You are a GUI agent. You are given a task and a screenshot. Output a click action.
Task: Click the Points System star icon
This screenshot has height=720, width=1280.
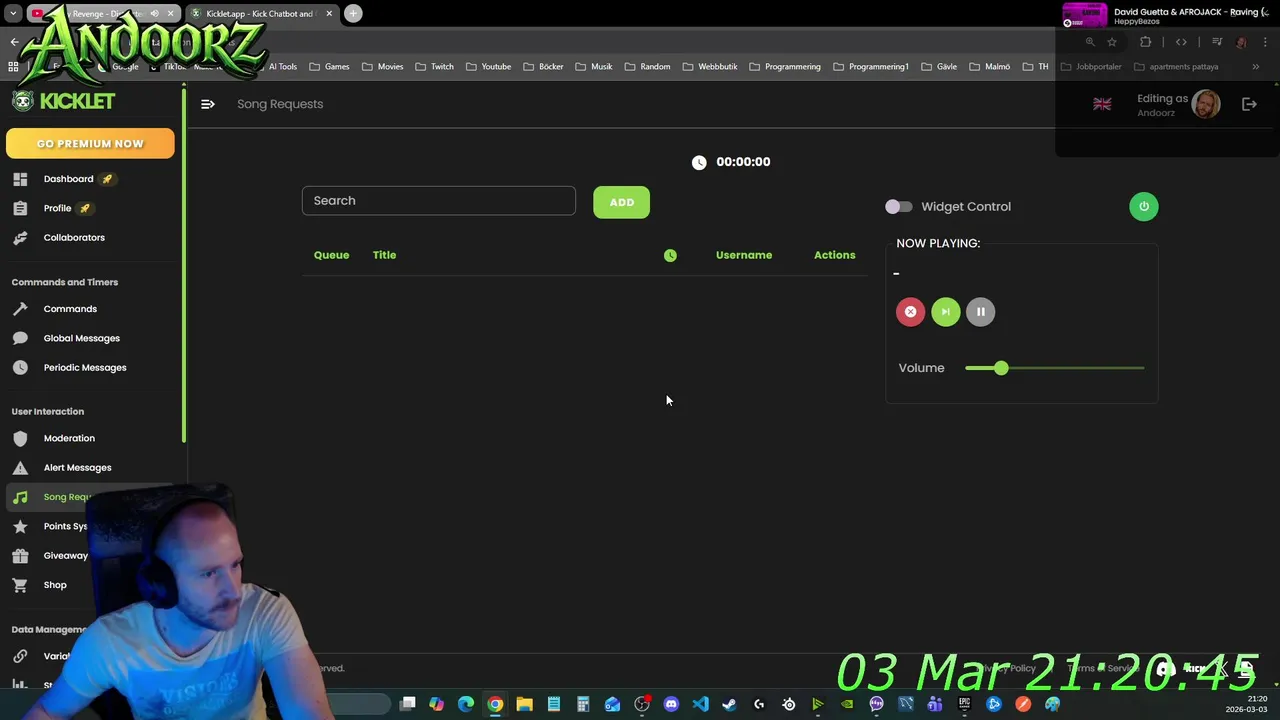coord(20,526)
